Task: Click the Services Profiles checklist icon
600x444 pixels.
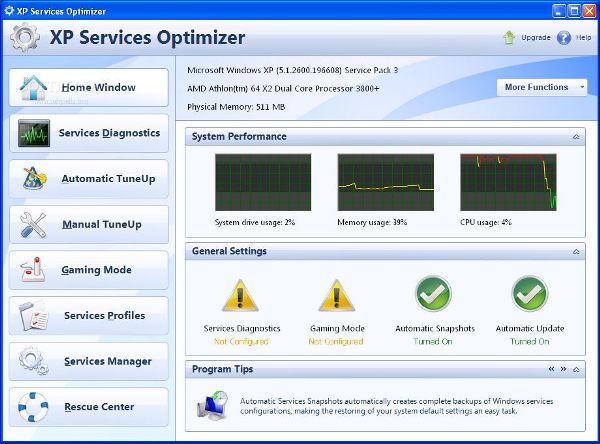Action: 34,316
